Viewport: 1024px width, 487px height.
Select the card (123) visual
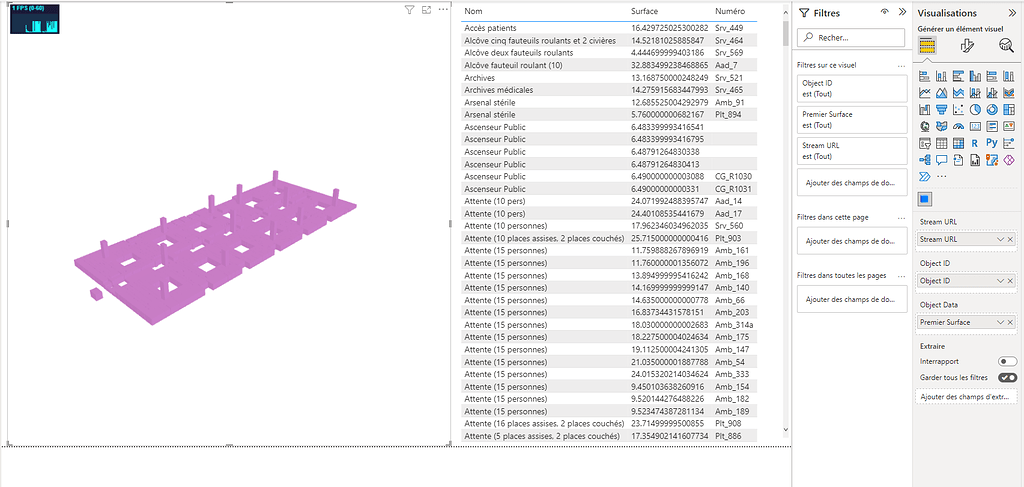point(975,126)
